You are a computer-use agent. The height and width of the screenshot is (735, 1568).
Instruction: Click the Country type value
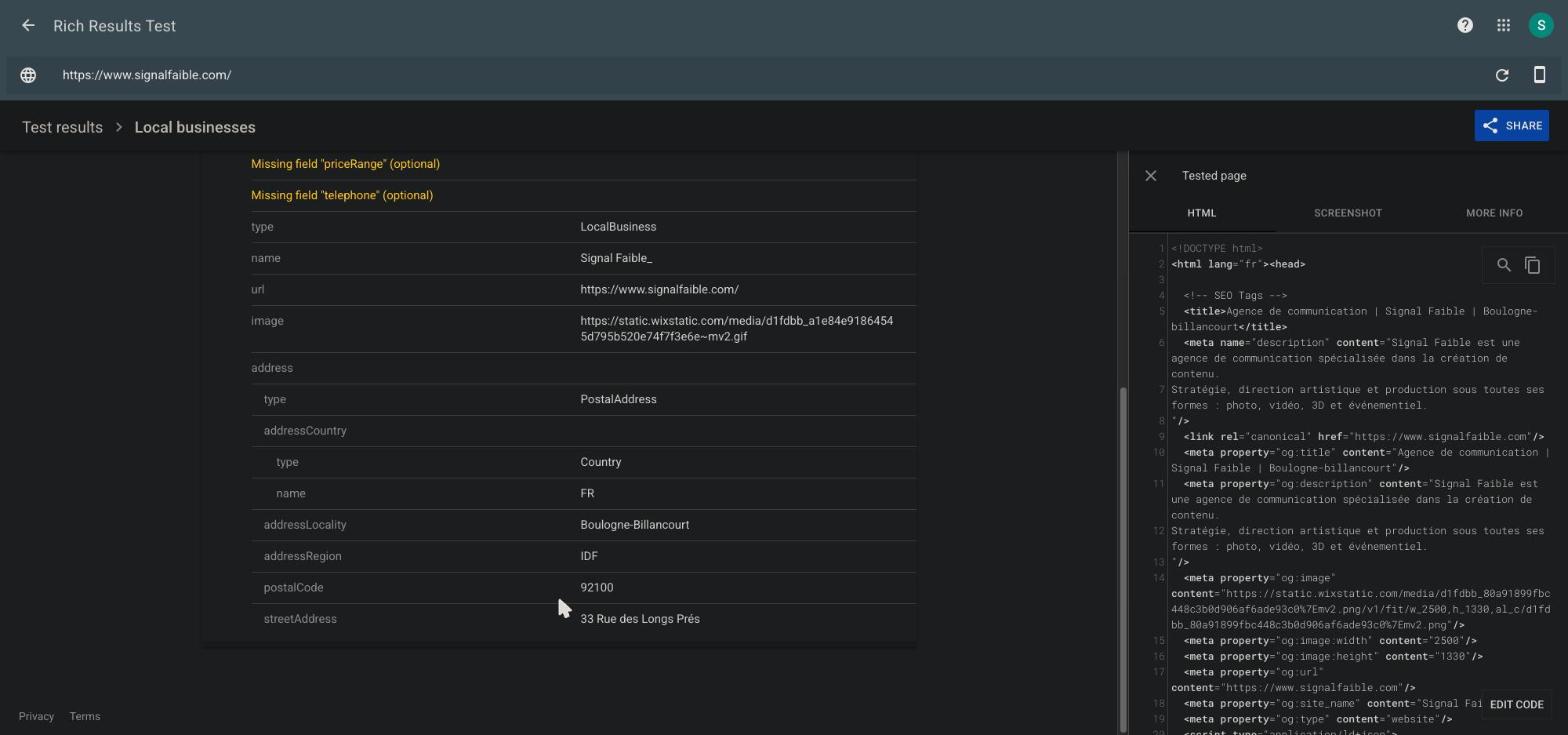[601, 463]
